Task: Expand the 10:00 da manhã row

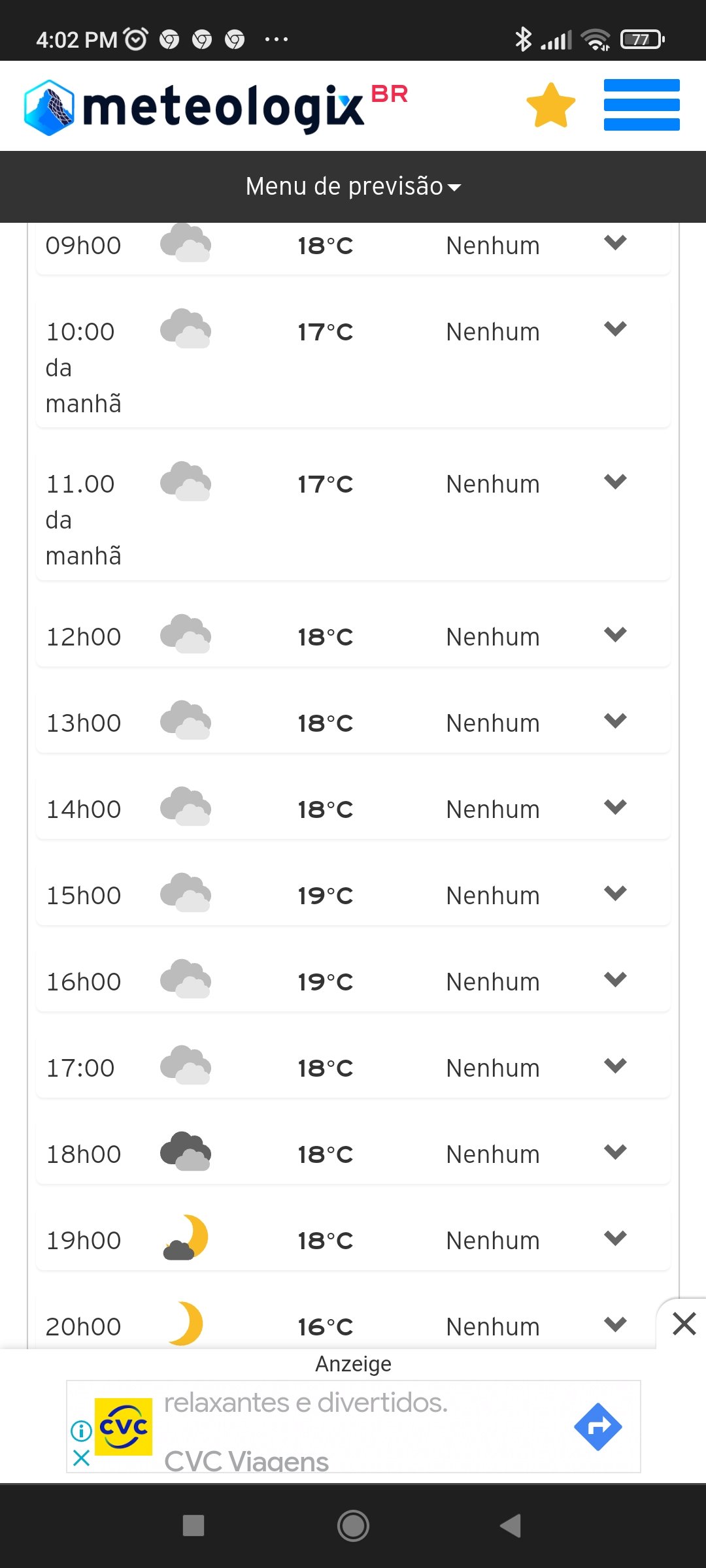Action: [615, 329]
